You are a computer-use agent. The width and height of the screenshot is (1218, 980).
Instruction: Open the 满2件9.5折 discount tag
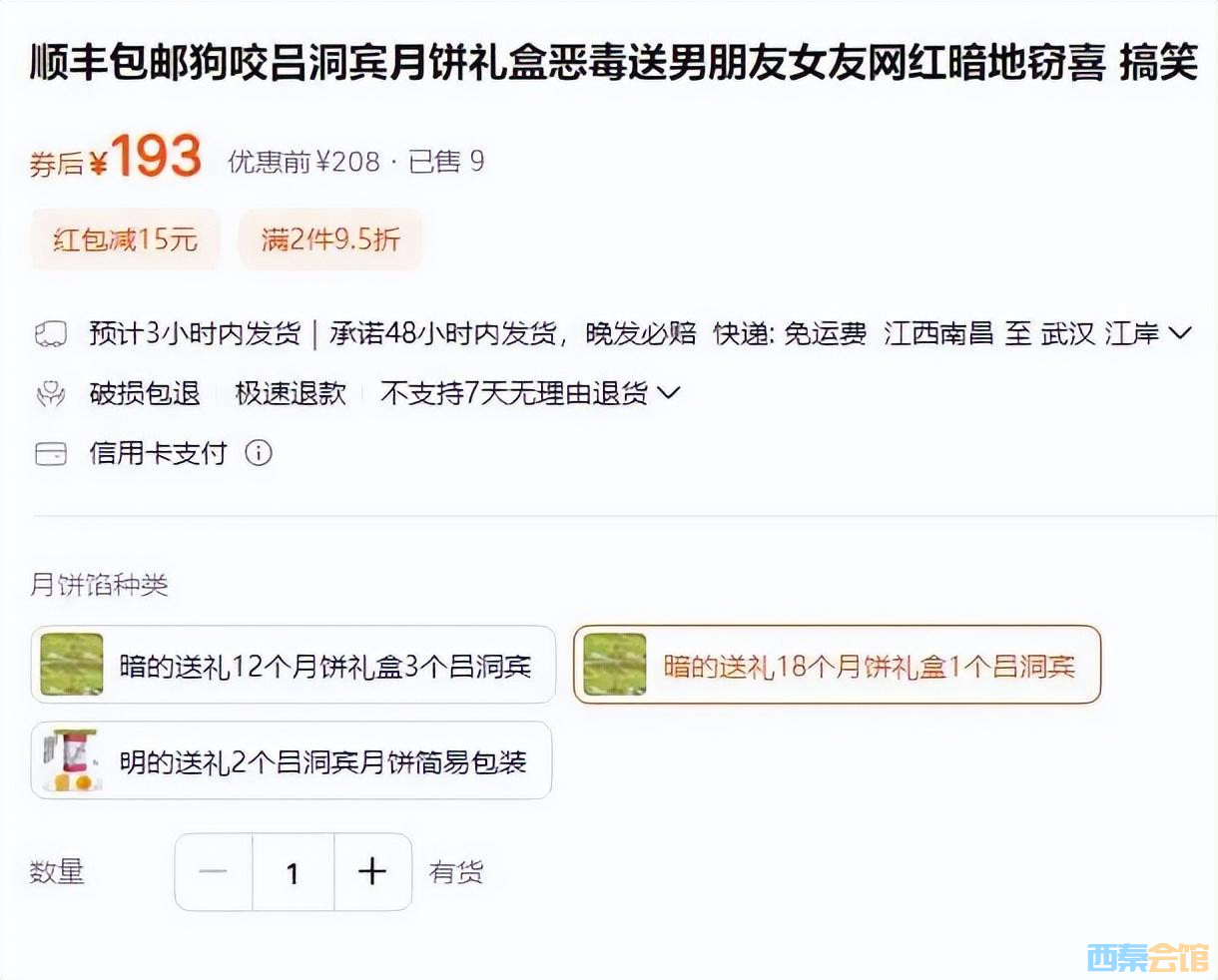[330, 240]
